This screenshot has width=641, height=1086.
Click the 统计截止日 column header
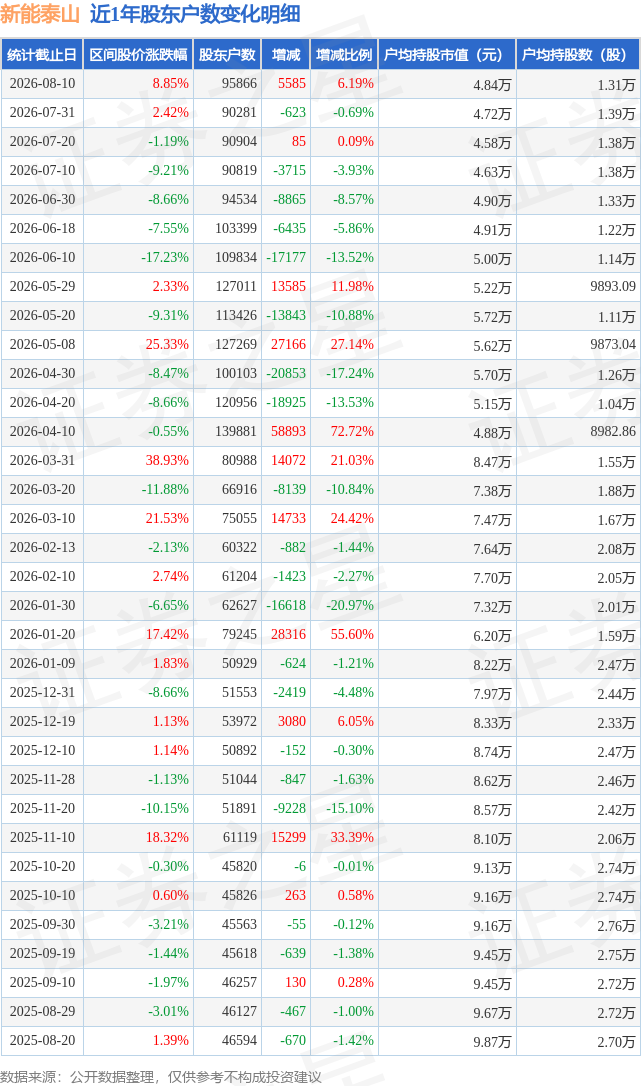click(42, 55)
